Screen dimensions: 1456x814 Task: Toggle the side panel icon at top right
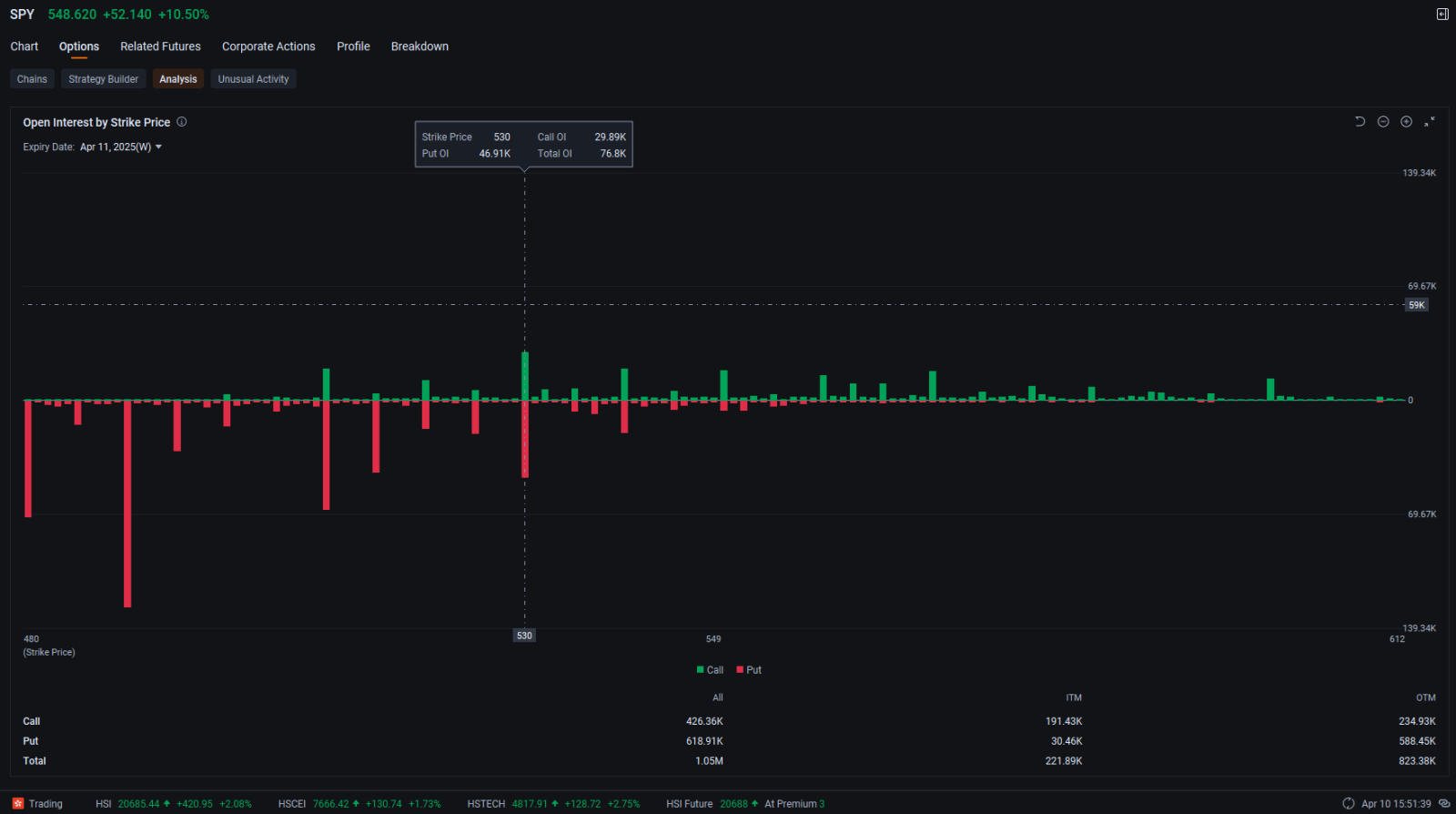(1442, 14)
